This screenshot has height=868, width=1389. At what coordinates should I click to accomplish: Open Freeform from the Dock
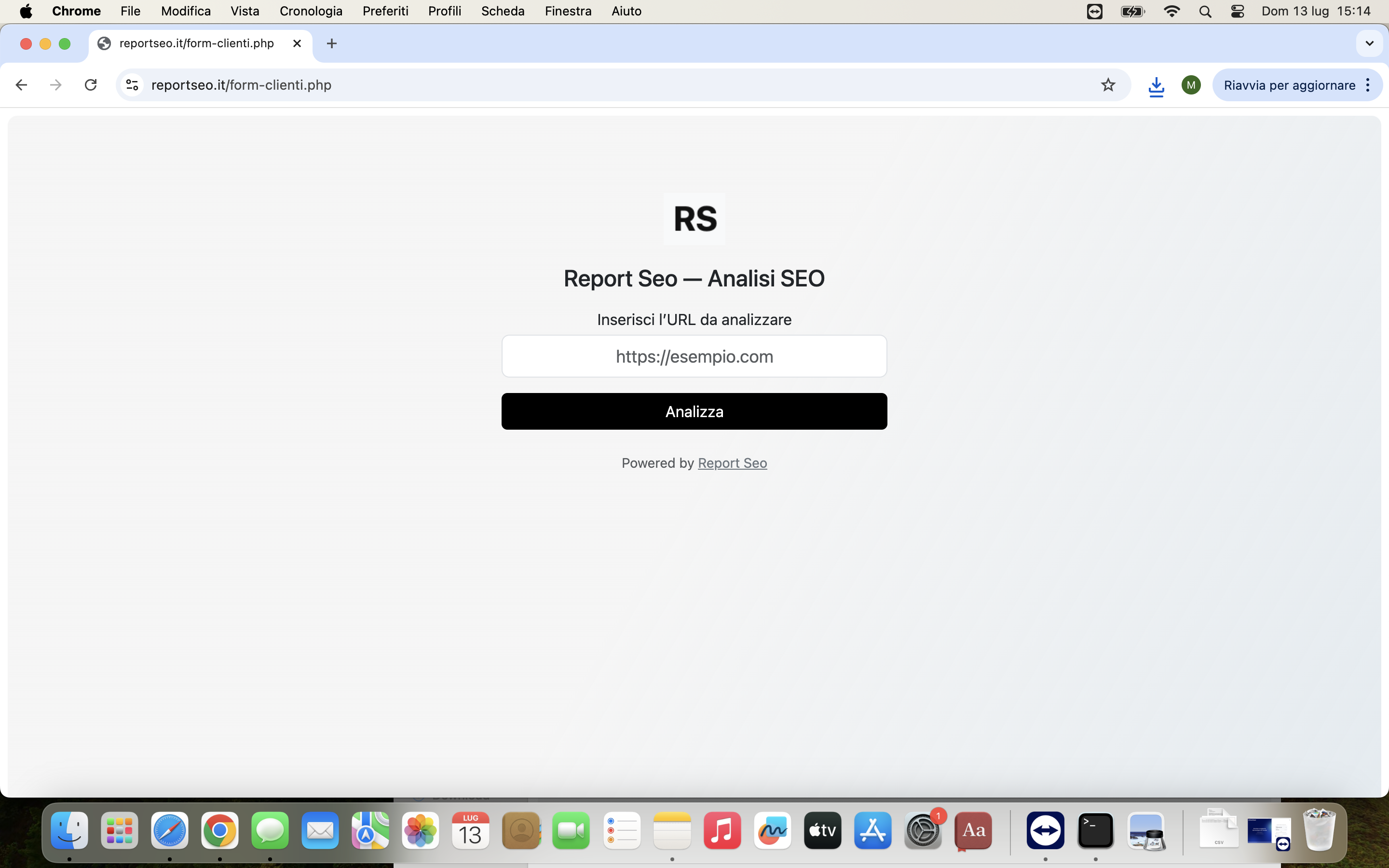pyautogui.click(x=772, y=830)
